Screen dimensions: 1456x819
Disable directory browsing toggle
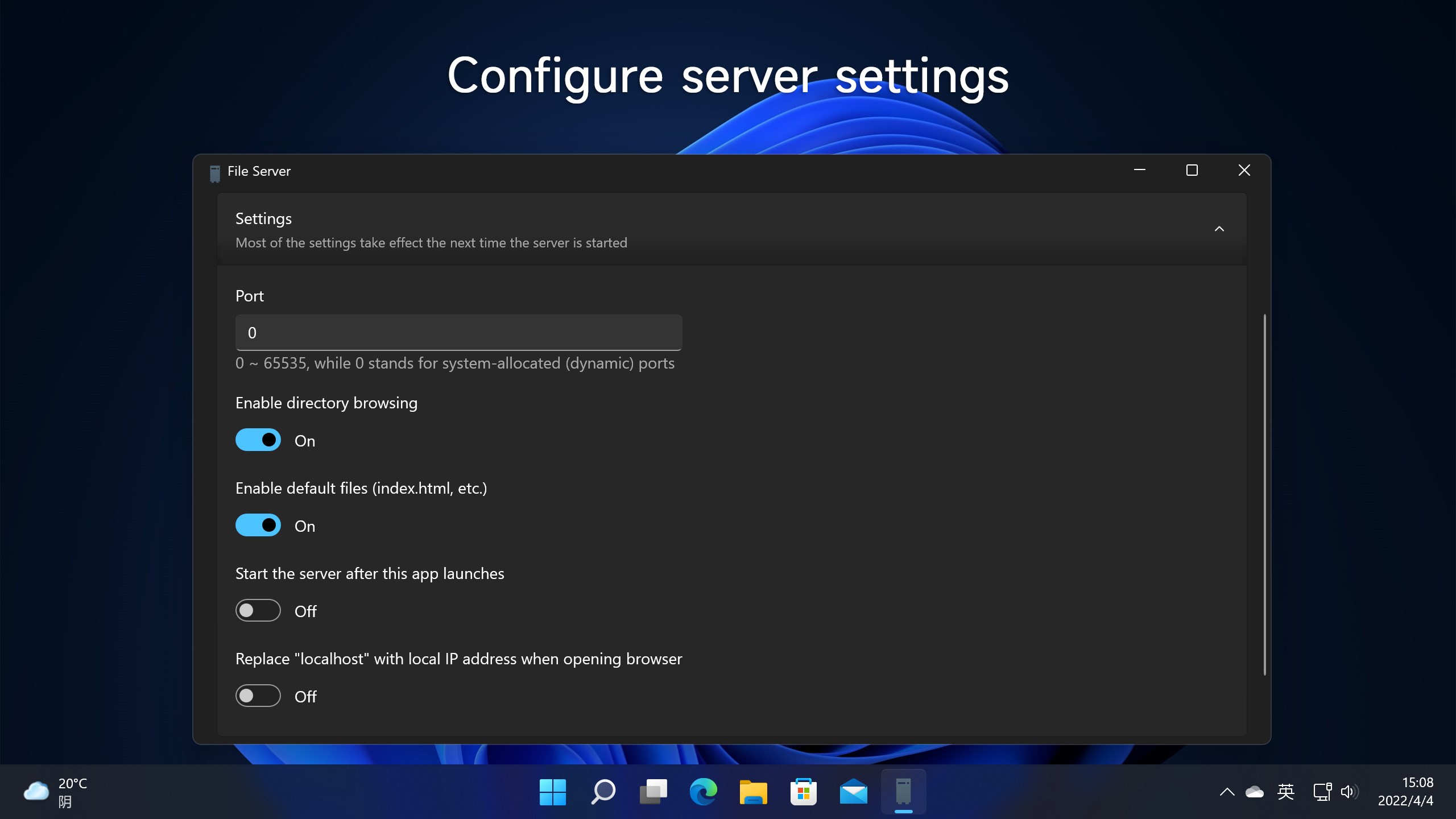258,440
